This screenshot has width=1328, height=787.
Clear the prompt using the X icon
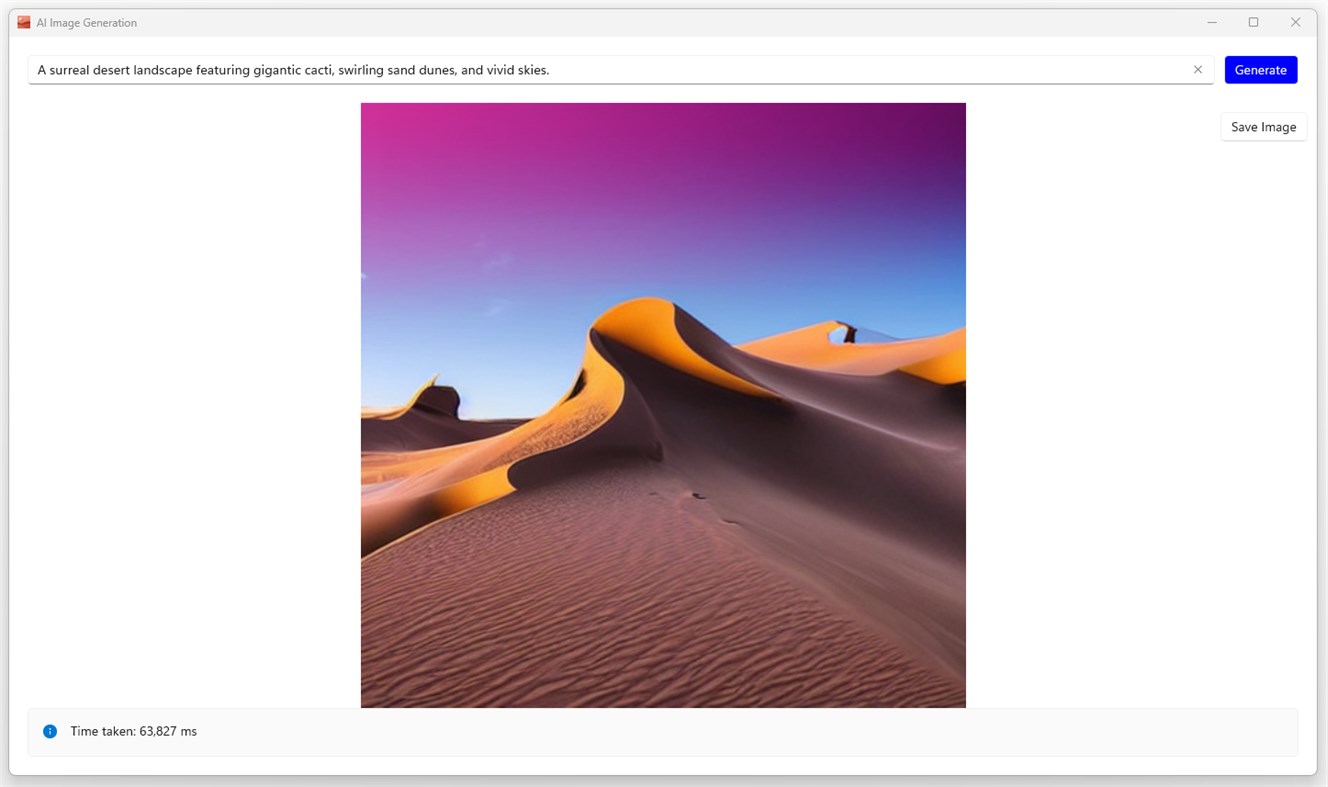click(1197, 69)
